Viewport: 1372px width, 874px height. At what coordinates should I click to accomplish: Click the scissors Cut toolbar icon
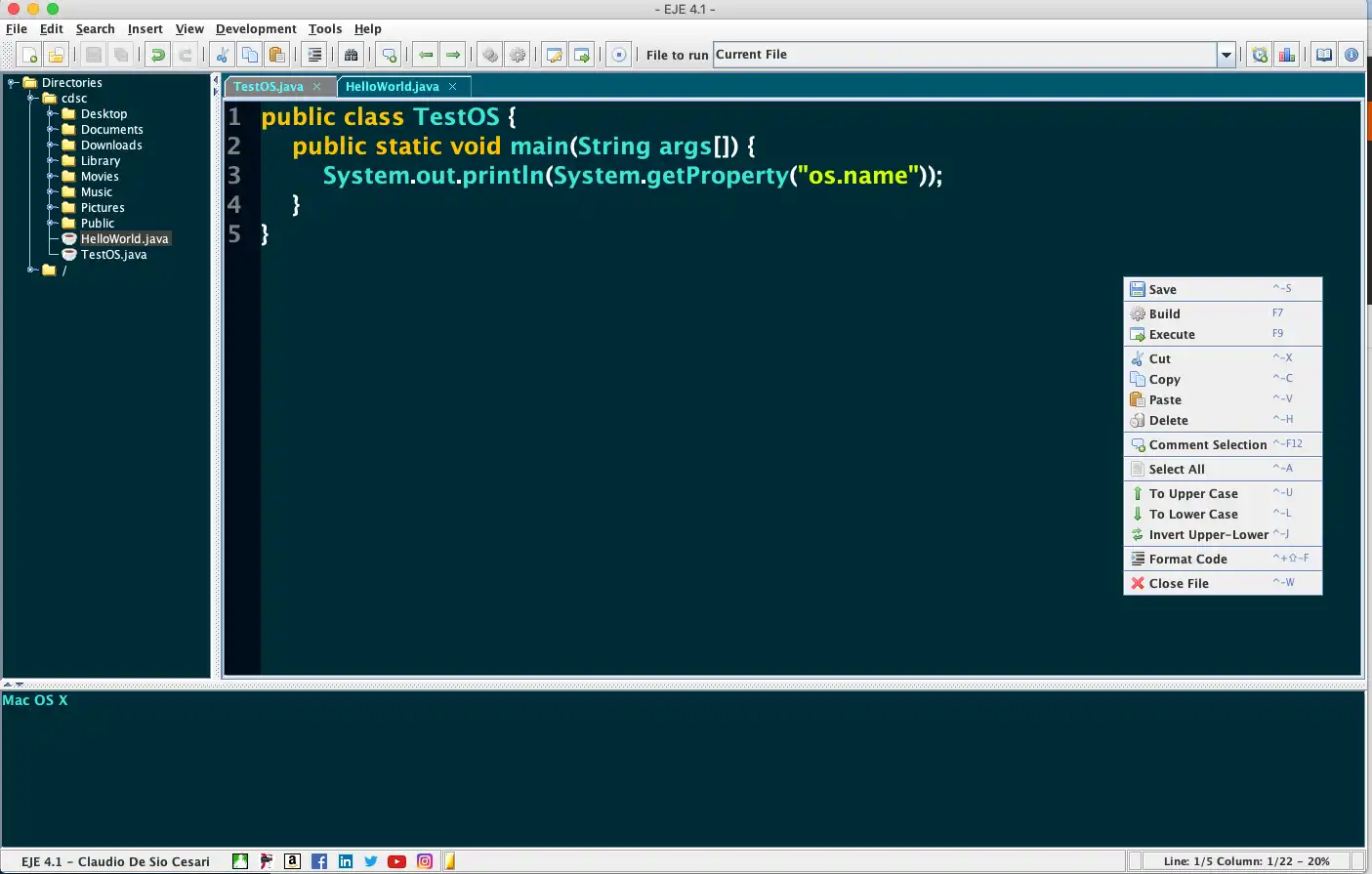223,56
